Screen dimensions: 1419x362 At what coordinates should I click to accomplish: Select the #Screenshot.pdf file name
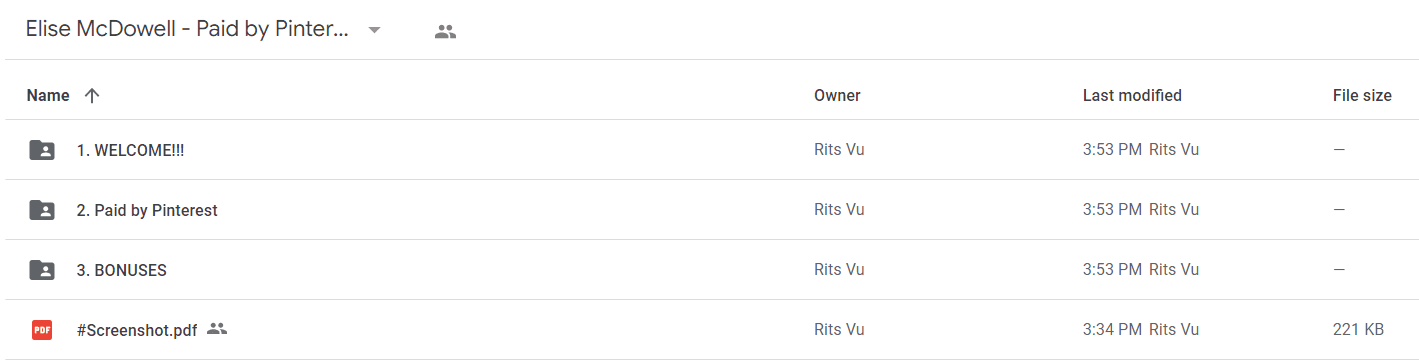pos(137,329)
